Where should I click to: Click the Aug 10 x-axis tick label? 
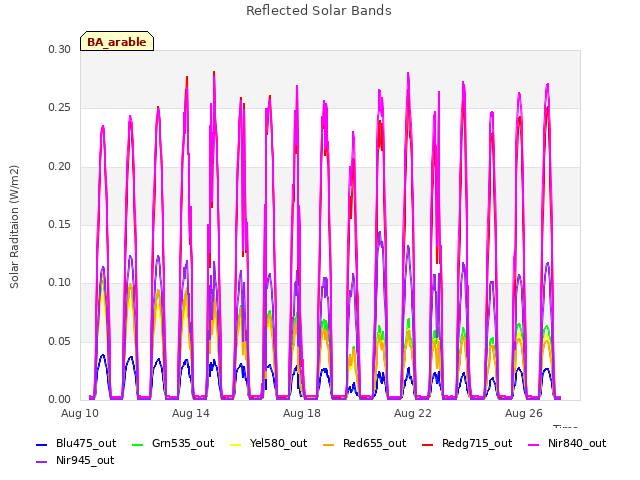[80, 413]
